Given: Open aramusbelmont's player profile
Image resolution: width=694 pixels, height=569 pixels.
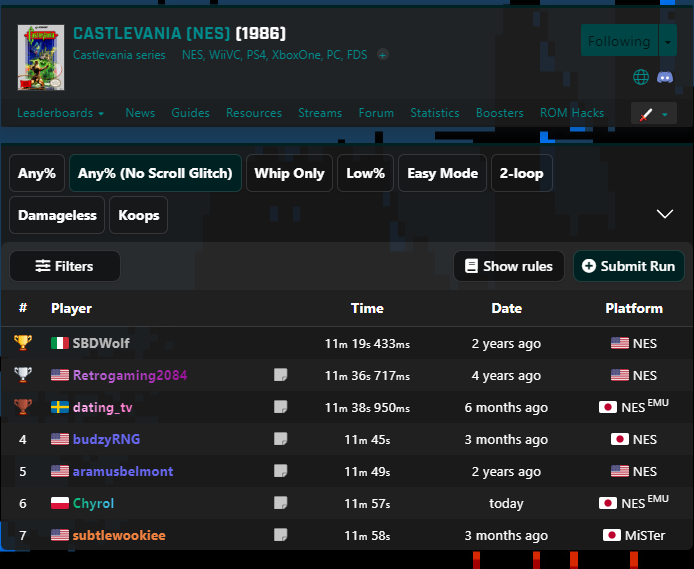Looking at the screenshot, I should coord(123,471).
